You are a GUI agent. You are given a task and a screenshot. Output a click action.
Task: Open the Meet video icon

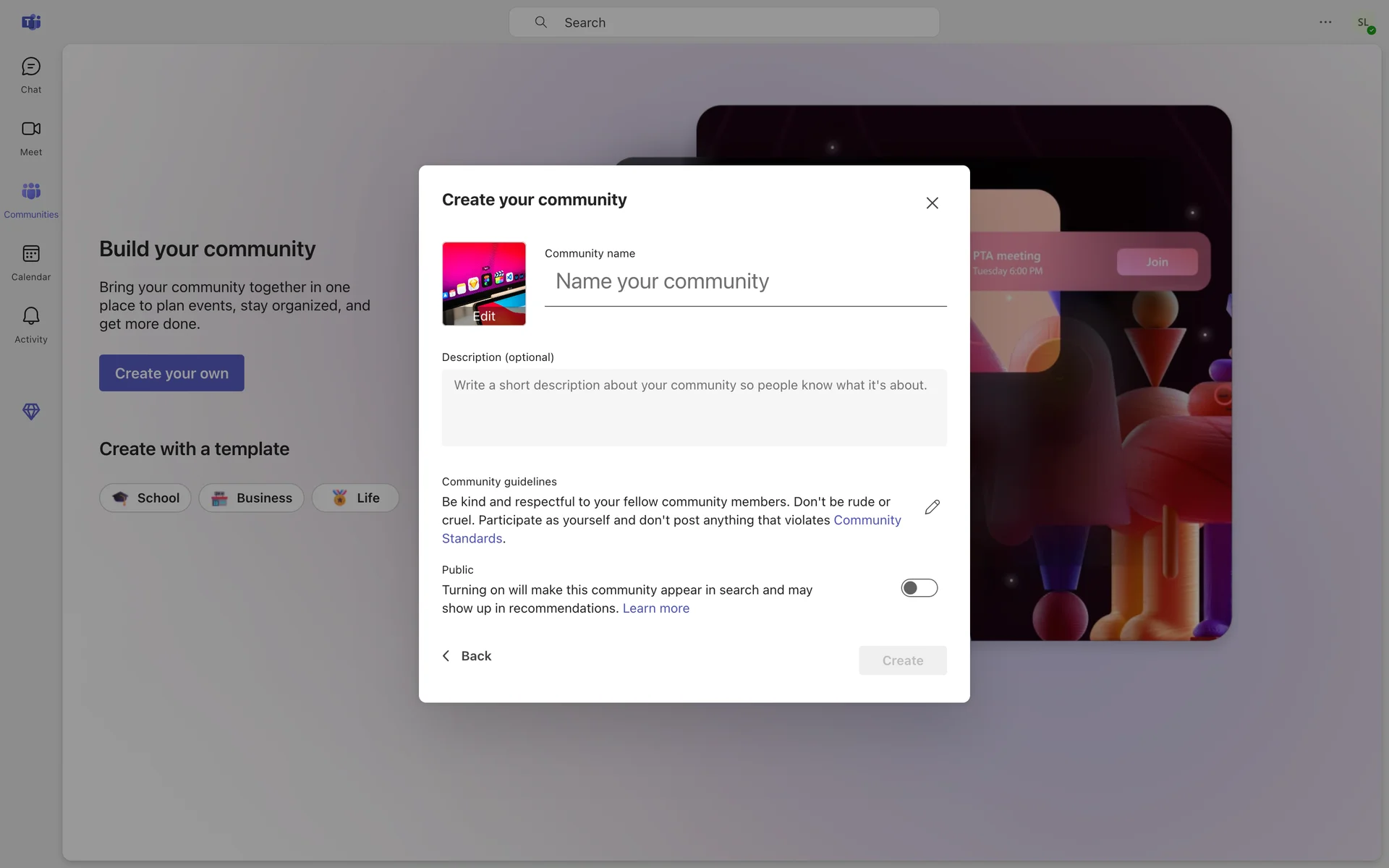(31, 137)
